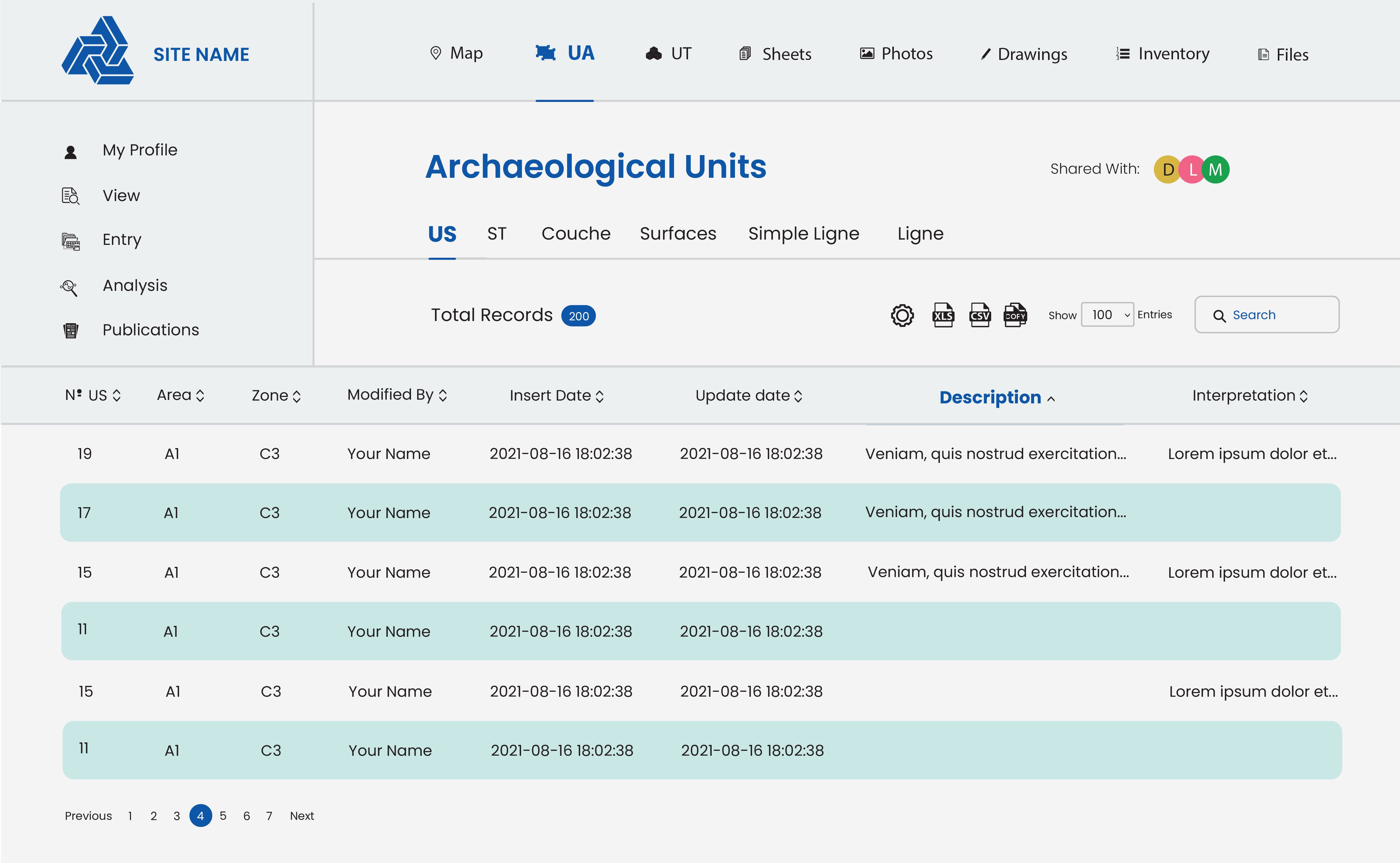Open My Profile from sidebar
1400x863 pixels.
(139, 150)
